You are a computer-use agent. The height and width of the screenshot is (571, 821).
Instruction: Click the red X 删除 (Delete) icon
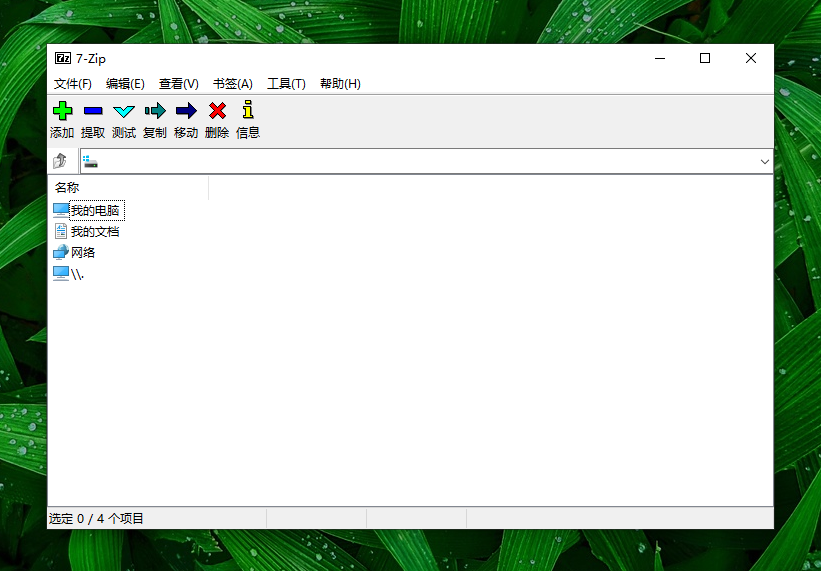217,111
